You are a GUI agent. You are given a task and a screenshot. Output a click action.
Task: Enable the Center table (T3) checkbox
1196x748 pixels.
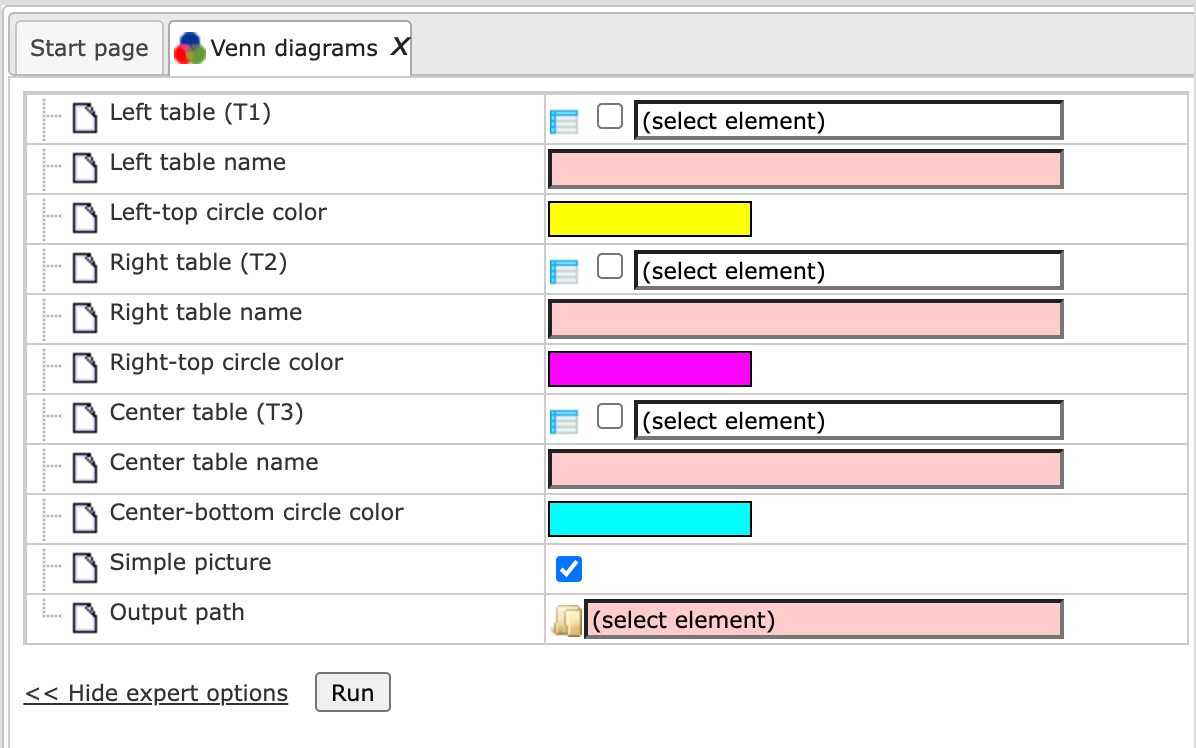[x=609, y=416]
